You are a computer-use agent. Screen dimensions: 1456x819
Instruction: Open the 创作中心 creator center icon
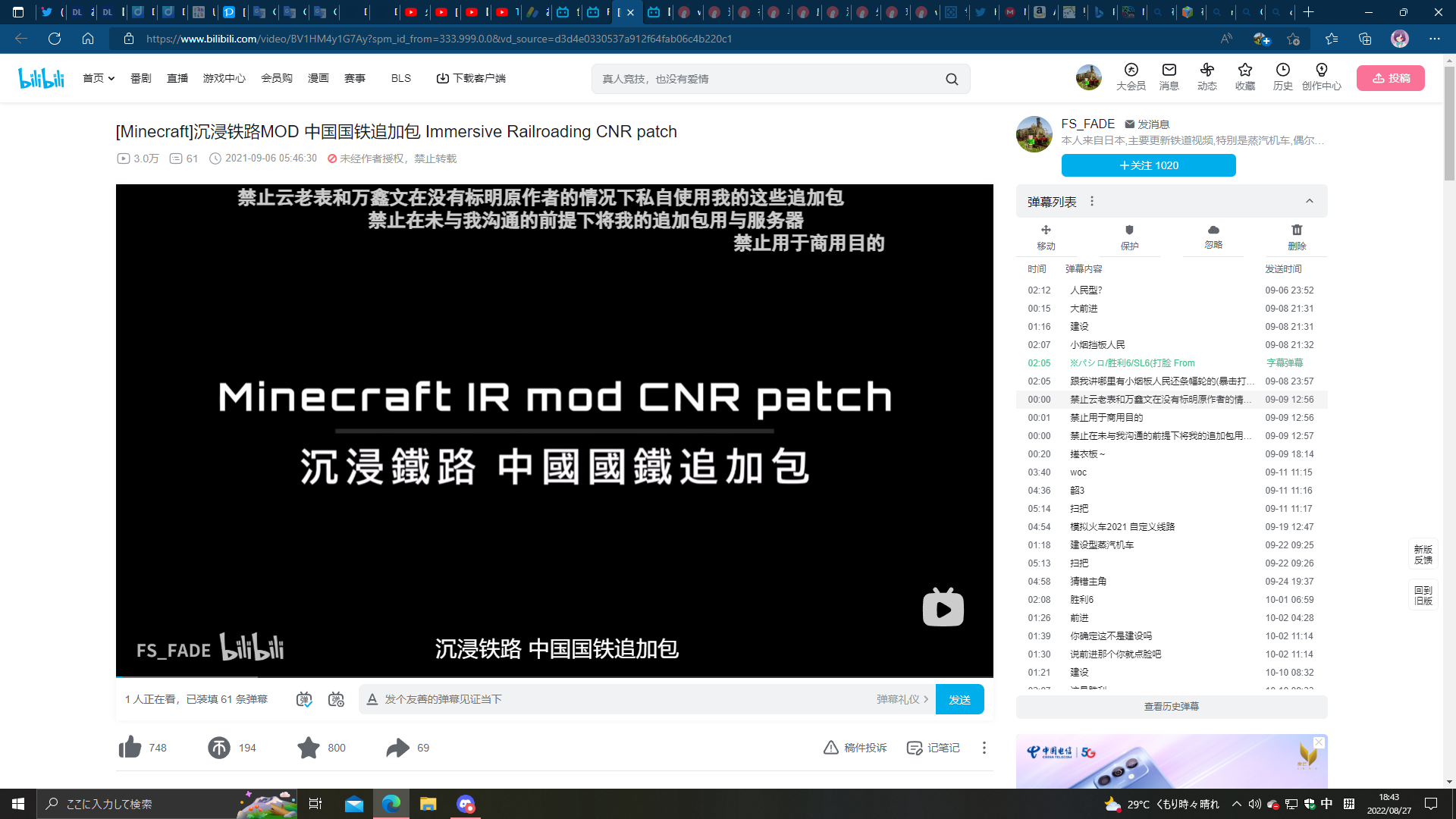click(x=1321, y=71)
